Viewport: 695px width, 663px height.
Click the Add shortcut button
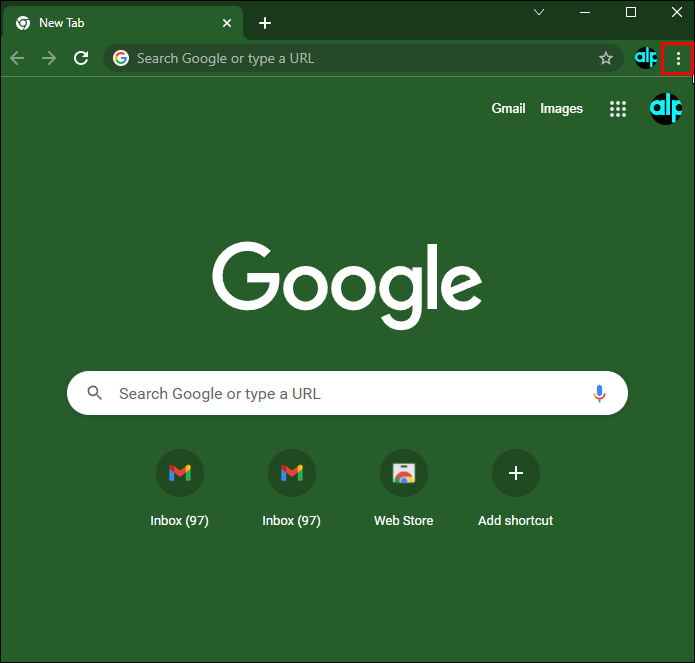pos(515,473)
